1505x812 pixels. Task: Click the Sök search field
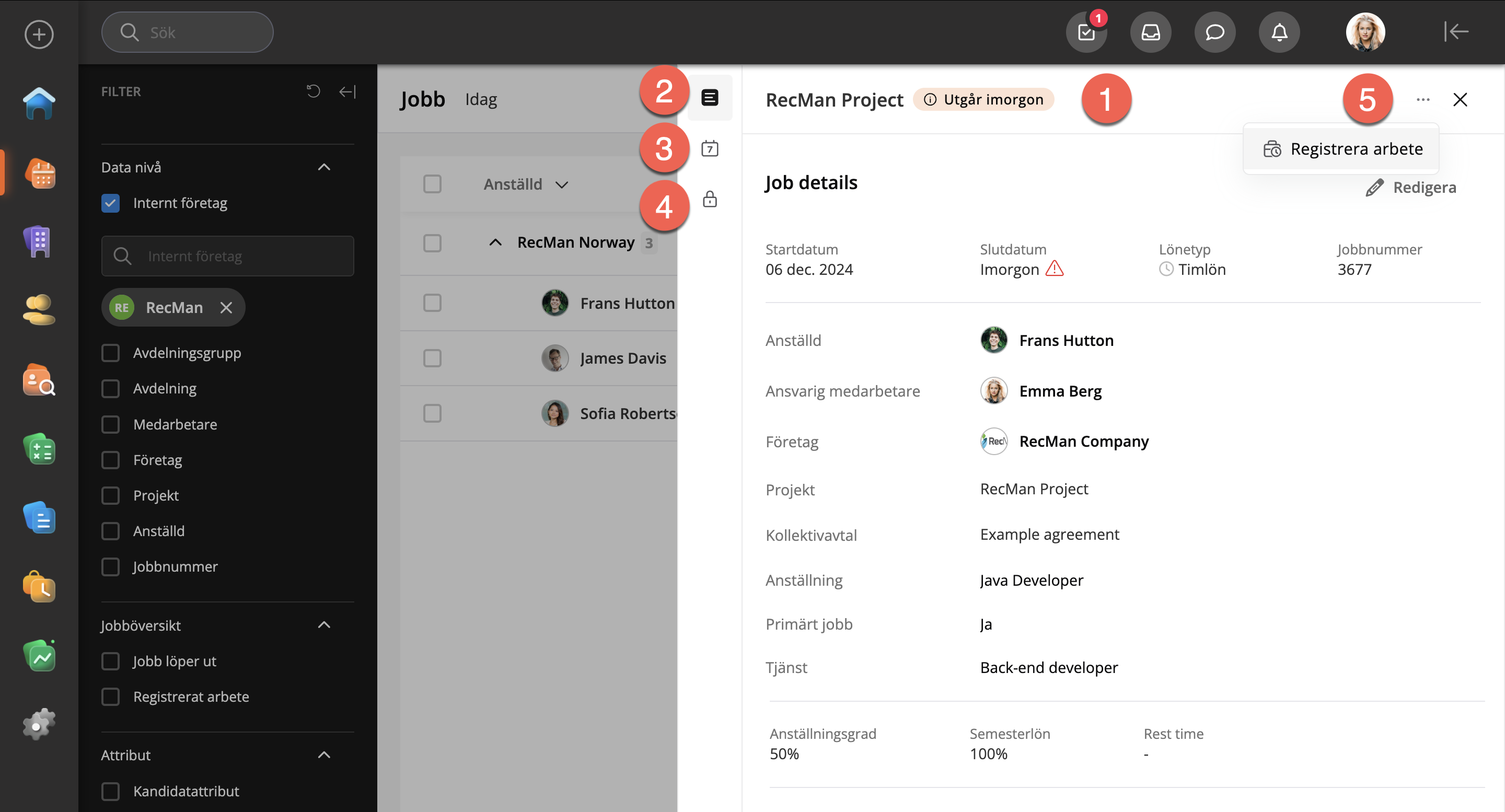pyautogui.click(x=188, y=32)
